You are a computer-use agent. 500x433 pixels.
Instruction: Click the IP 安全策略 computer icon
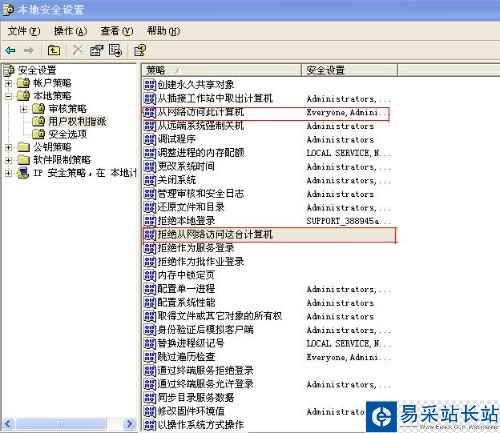pos(23,173)
